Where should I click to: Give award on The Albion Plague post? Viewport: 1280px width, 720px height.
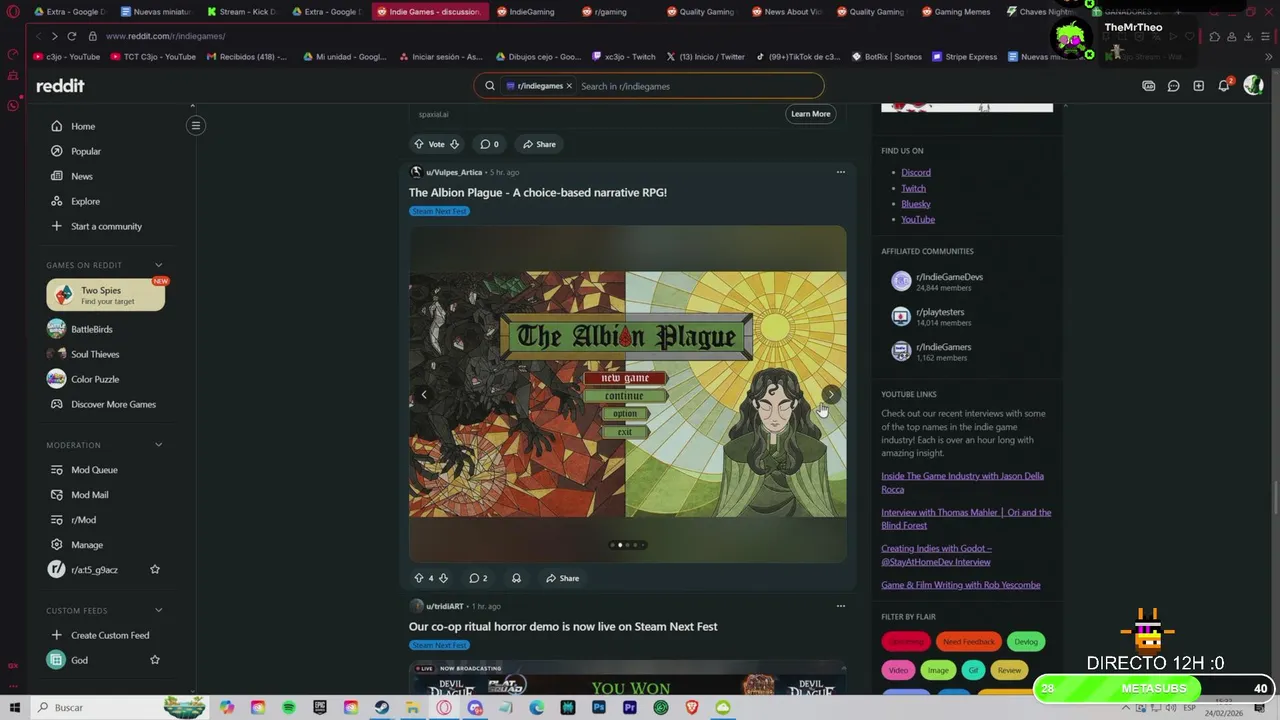(516, 578)
